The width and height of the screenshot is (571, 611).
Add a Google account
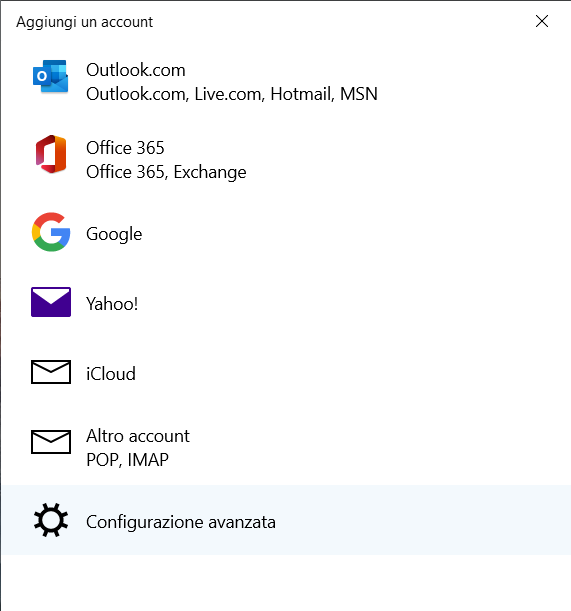(x=286, y=233)
